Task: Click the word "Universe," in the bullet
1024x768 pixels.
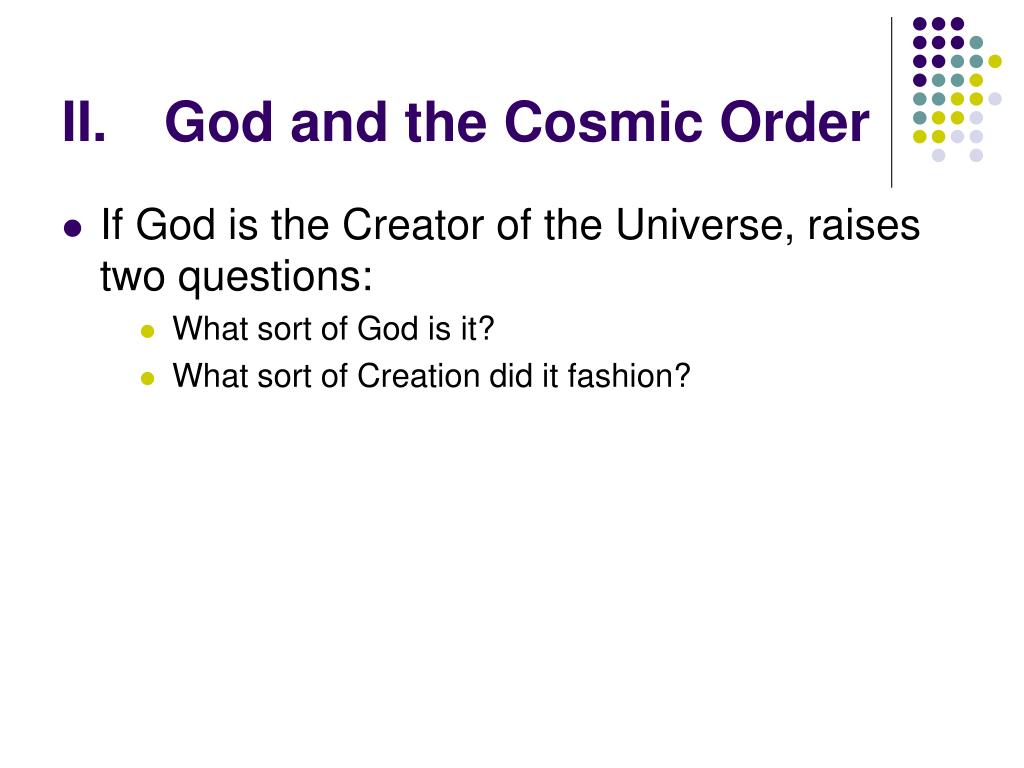Action: coord(705,225)
